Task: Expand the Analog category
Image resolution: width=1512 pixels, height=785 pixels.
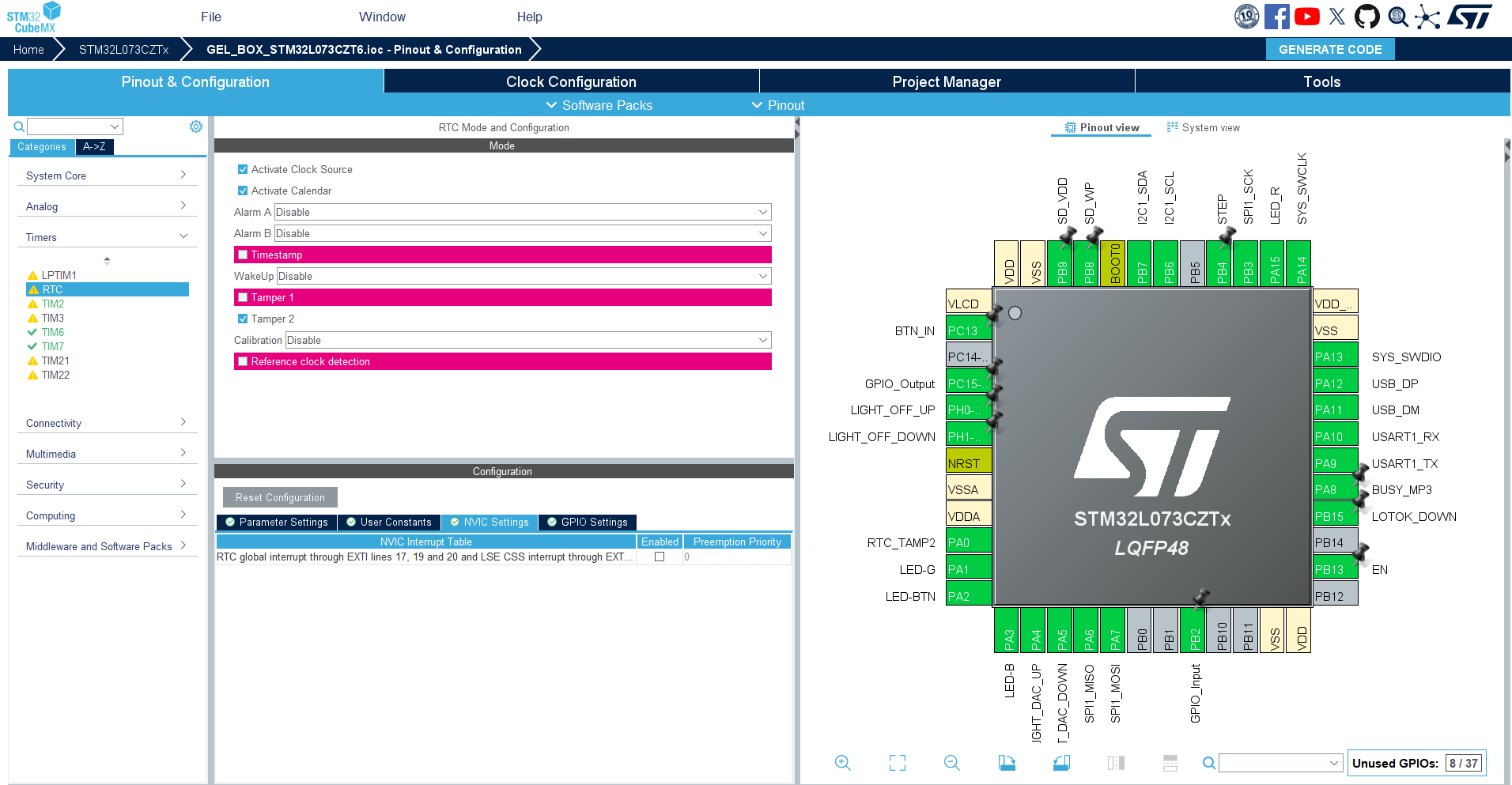Action: (x=107, y=206)
